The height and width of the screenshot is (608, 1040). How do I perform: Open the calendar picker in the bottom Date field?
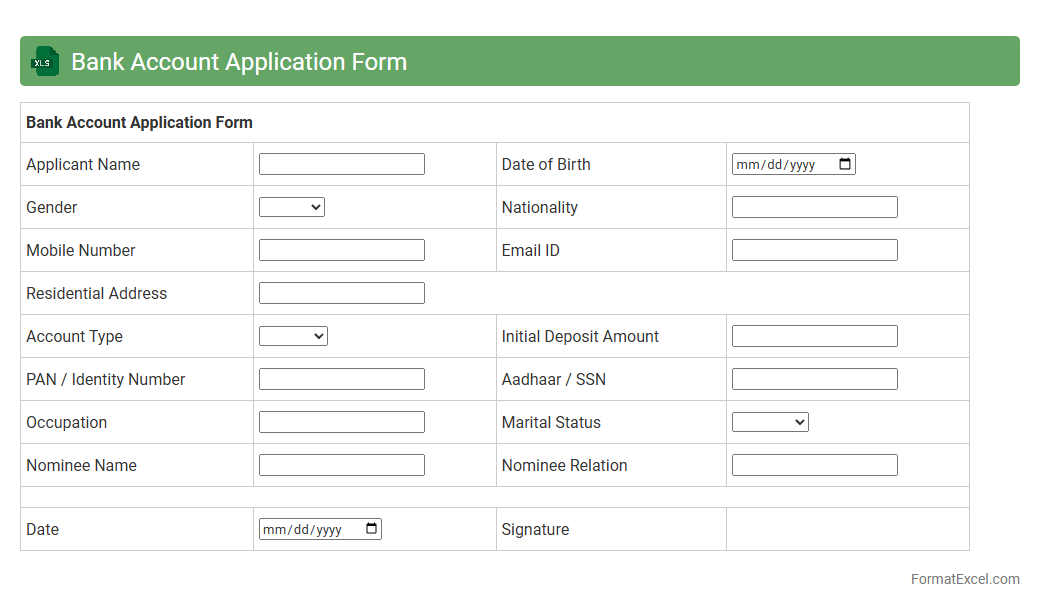[x=371, y=529]
